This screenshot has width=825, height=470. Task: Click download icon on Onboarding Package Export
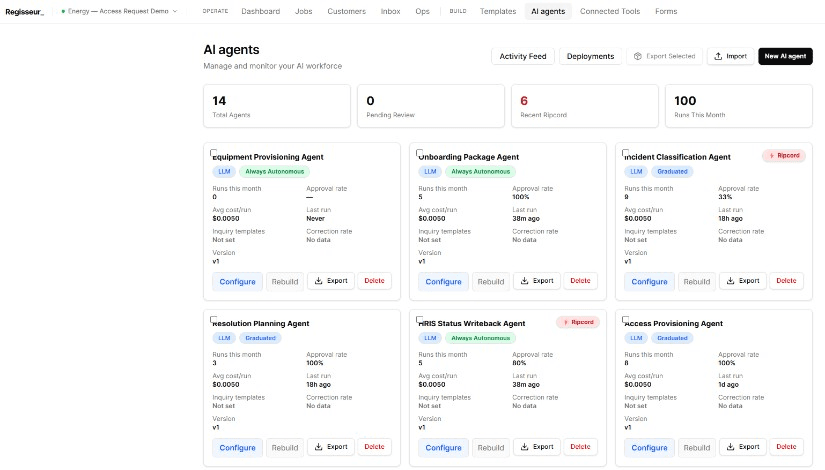524,281
